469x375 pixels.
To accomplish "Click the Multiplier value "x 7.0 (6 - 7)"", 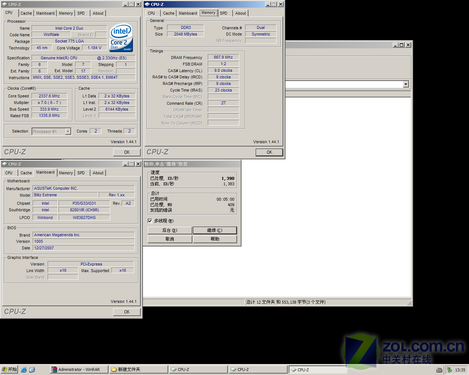I will click(49, 103).
